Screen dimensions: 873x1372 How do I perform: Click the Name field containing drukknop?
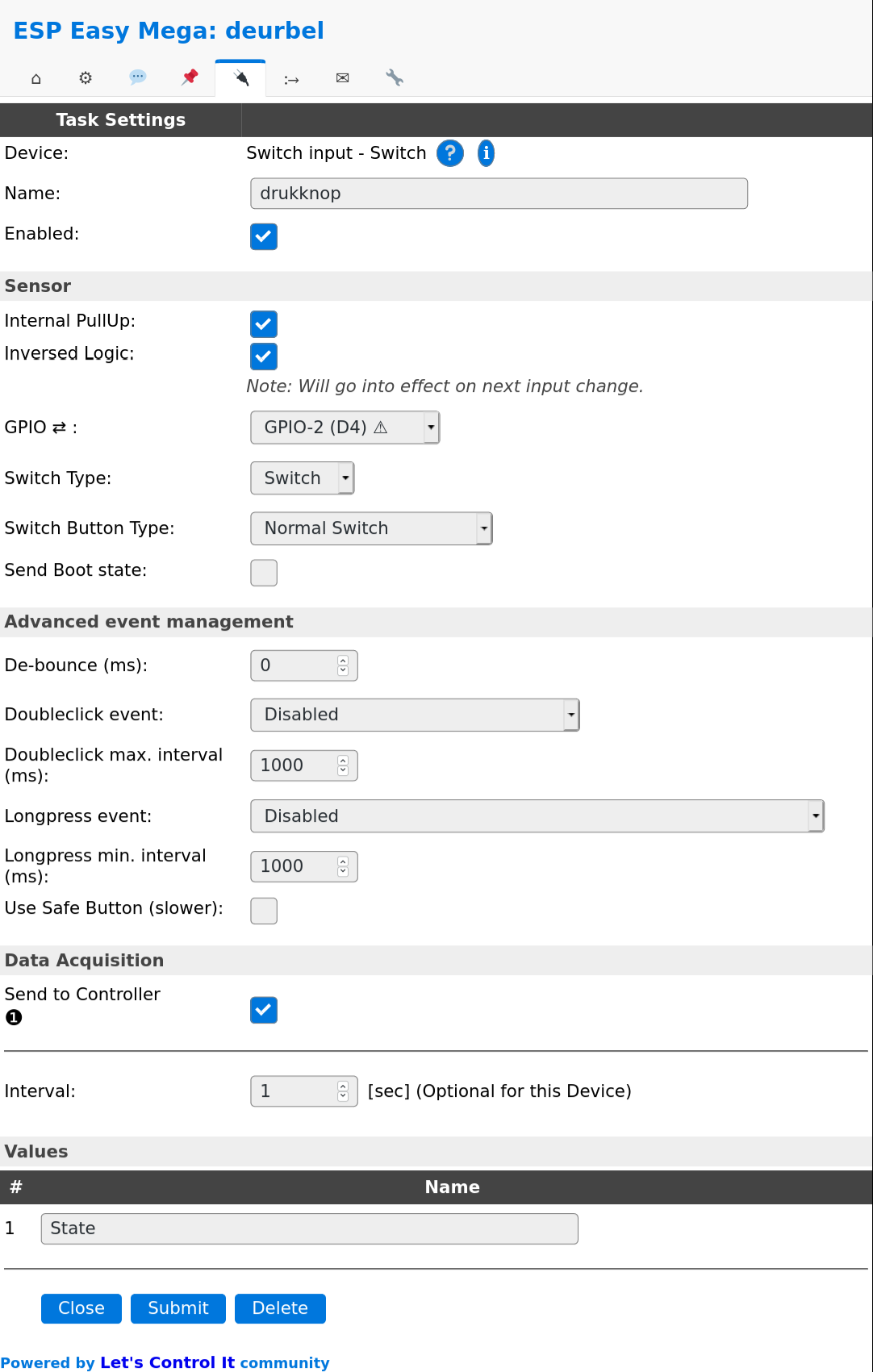pos(499,194)
